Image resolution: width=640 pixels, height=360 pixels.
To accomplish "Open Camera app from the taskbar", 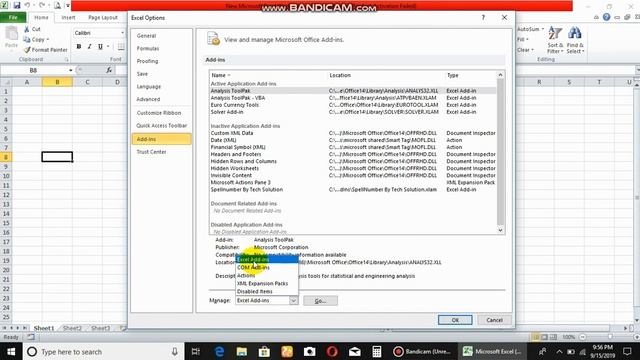I will [x=309, y=351].
